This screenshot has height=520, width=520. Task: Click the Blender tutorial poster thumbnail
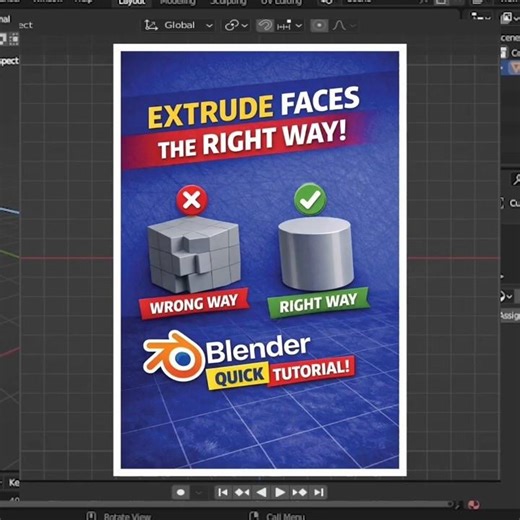260,260
